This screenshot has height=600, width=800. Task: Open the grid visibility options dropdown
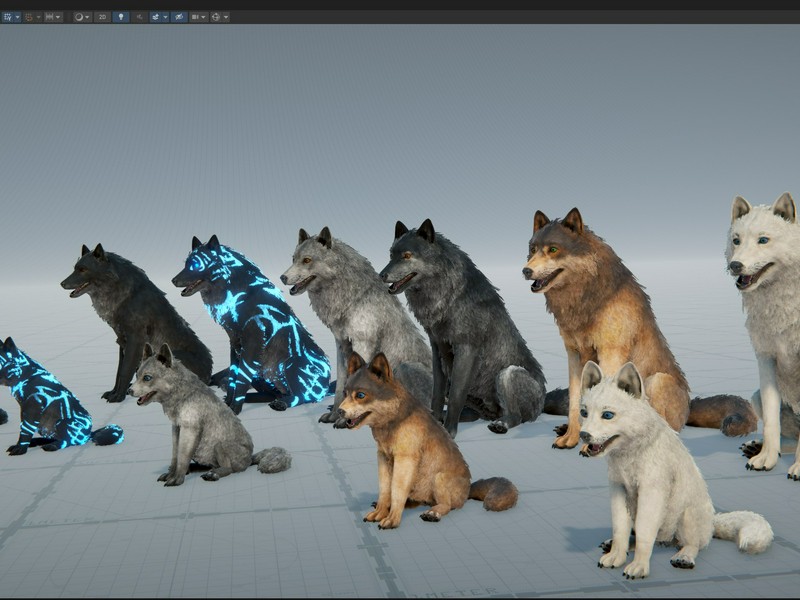[18, 17]
